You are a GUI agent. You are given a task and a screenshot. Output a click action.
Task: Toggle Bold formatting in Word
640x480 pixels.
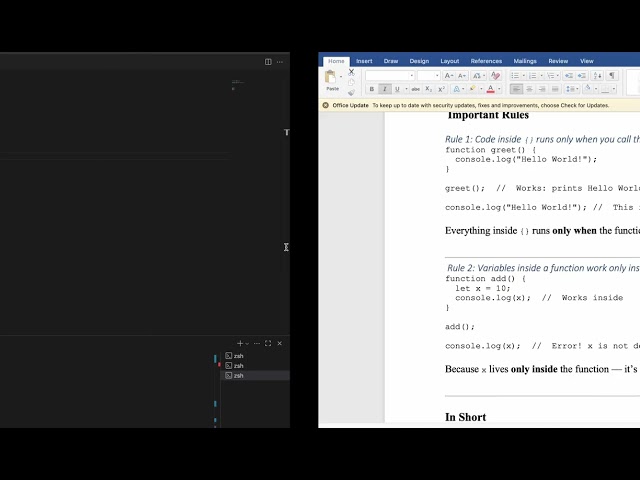[x=371, y=89]
